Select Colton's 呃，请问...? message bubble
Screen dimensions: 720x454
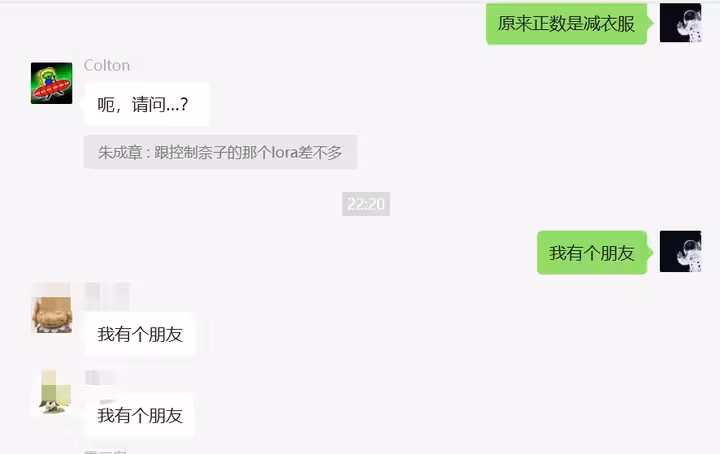(x=146, y=104)
